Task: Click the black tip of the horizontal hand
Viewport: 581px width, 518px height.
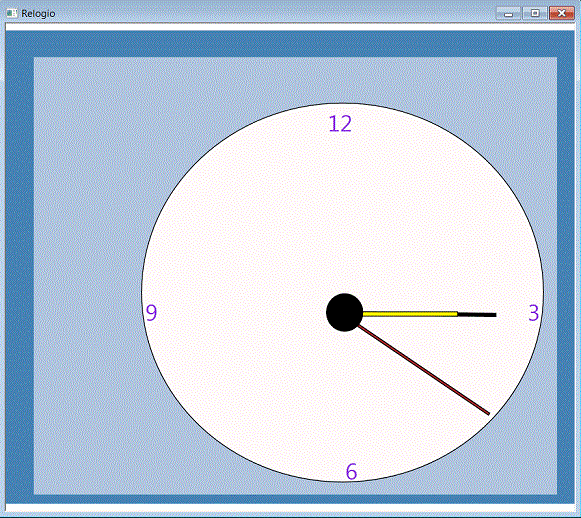Action: [x=477, y=315]
